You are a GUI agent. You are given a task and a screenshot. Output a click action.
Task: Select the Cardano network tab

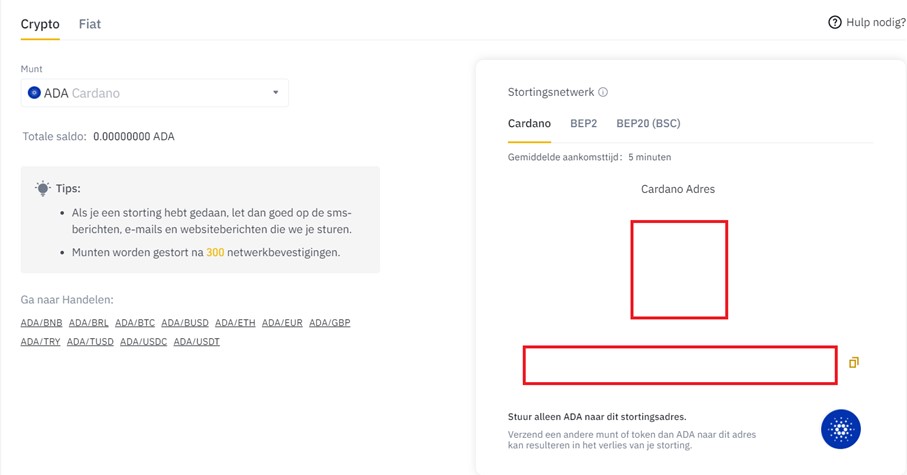tap(529, 124)
